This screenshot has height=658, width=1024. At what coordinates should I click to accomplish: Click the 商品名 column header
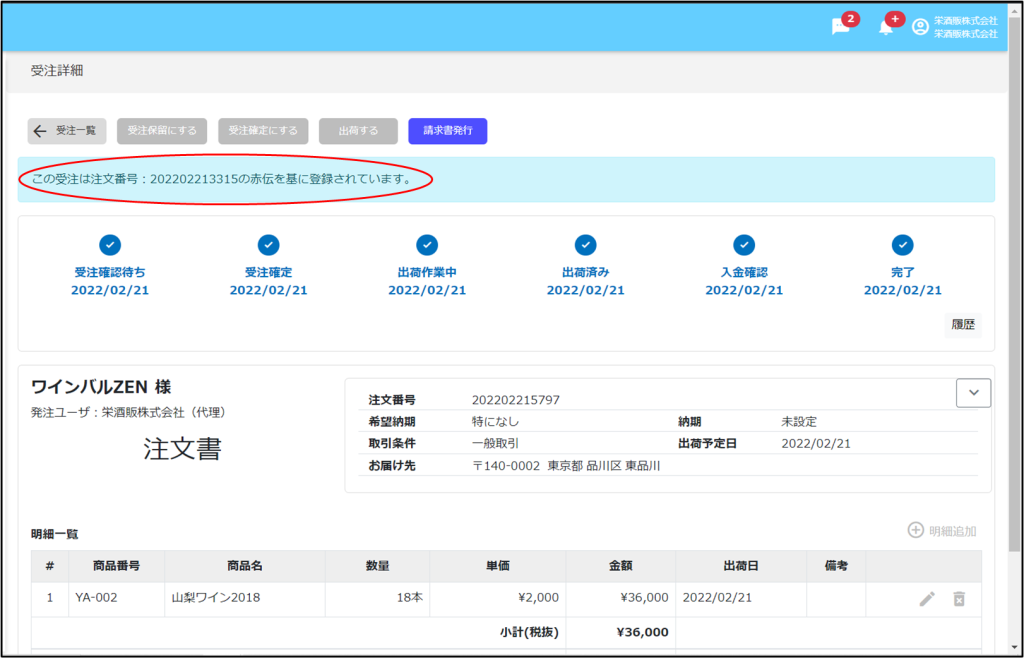[x=245, y=566]
